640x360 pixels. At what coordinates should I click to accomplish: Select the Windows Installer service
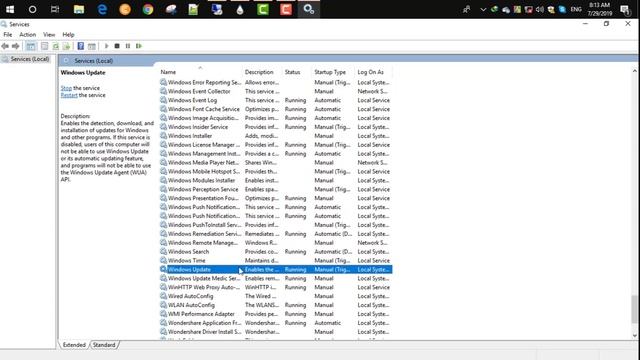(x=276, y=136)
